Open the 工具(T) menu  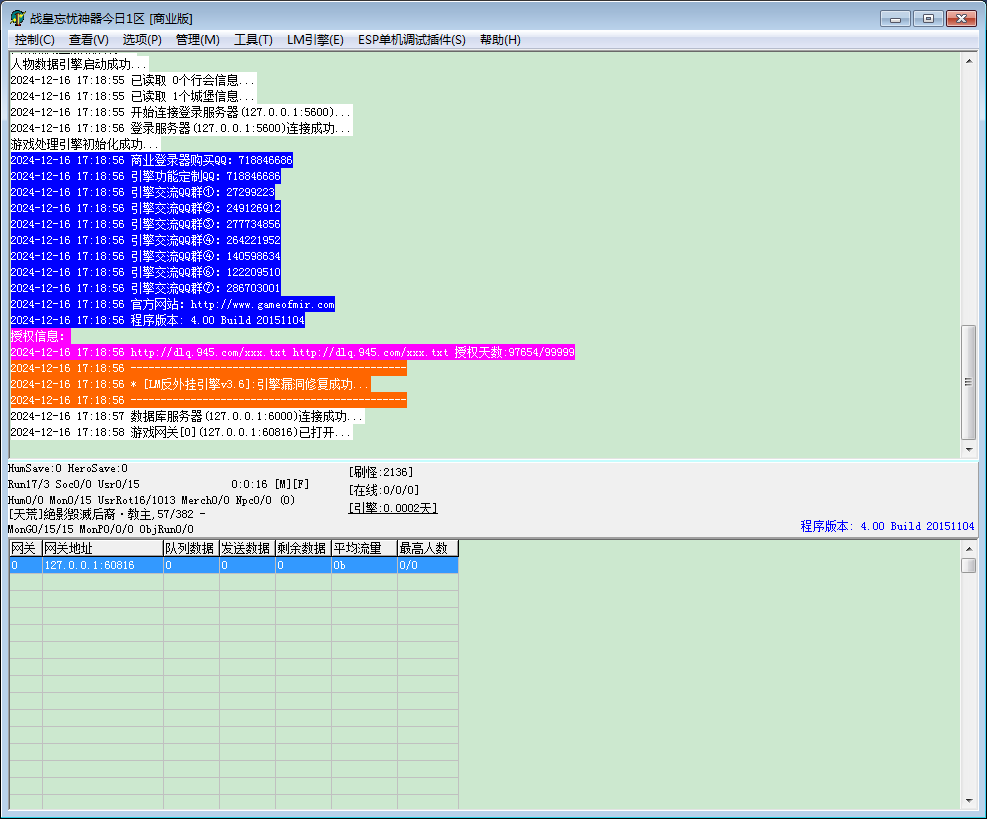point(253,40)
